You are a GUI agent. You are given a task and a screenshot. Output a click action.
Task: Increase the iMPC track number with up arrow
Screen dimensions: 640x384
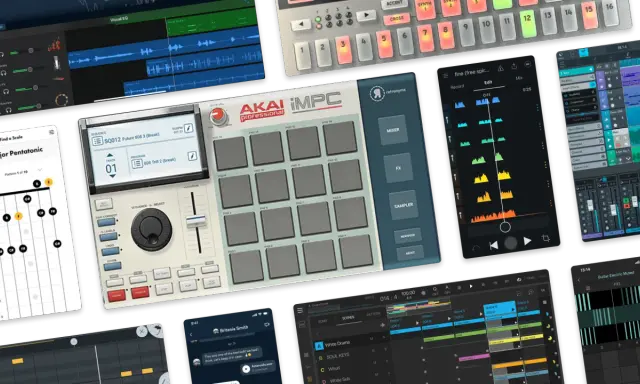109,155
